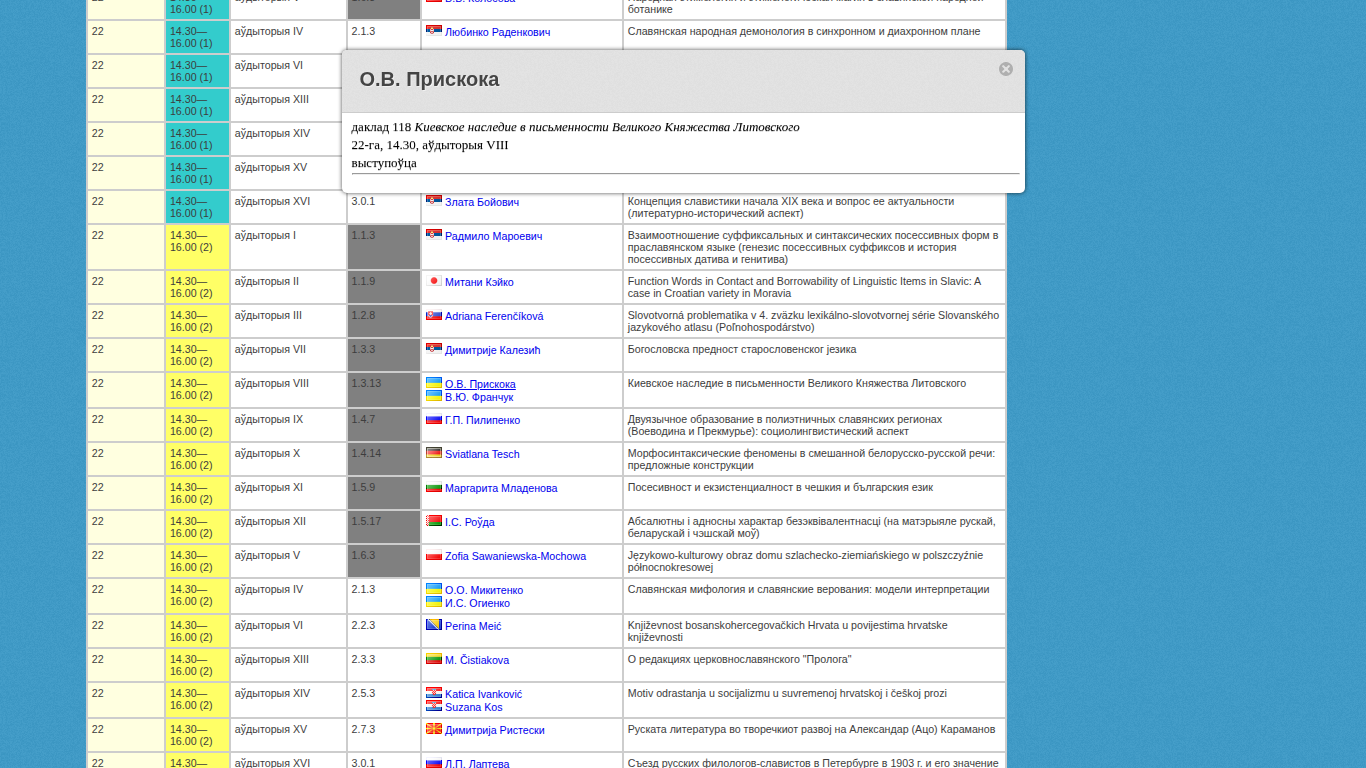Click Croatian flag next to Suzana Kos
Viewport: 1366px width, 768px height.
coord(434,706)
